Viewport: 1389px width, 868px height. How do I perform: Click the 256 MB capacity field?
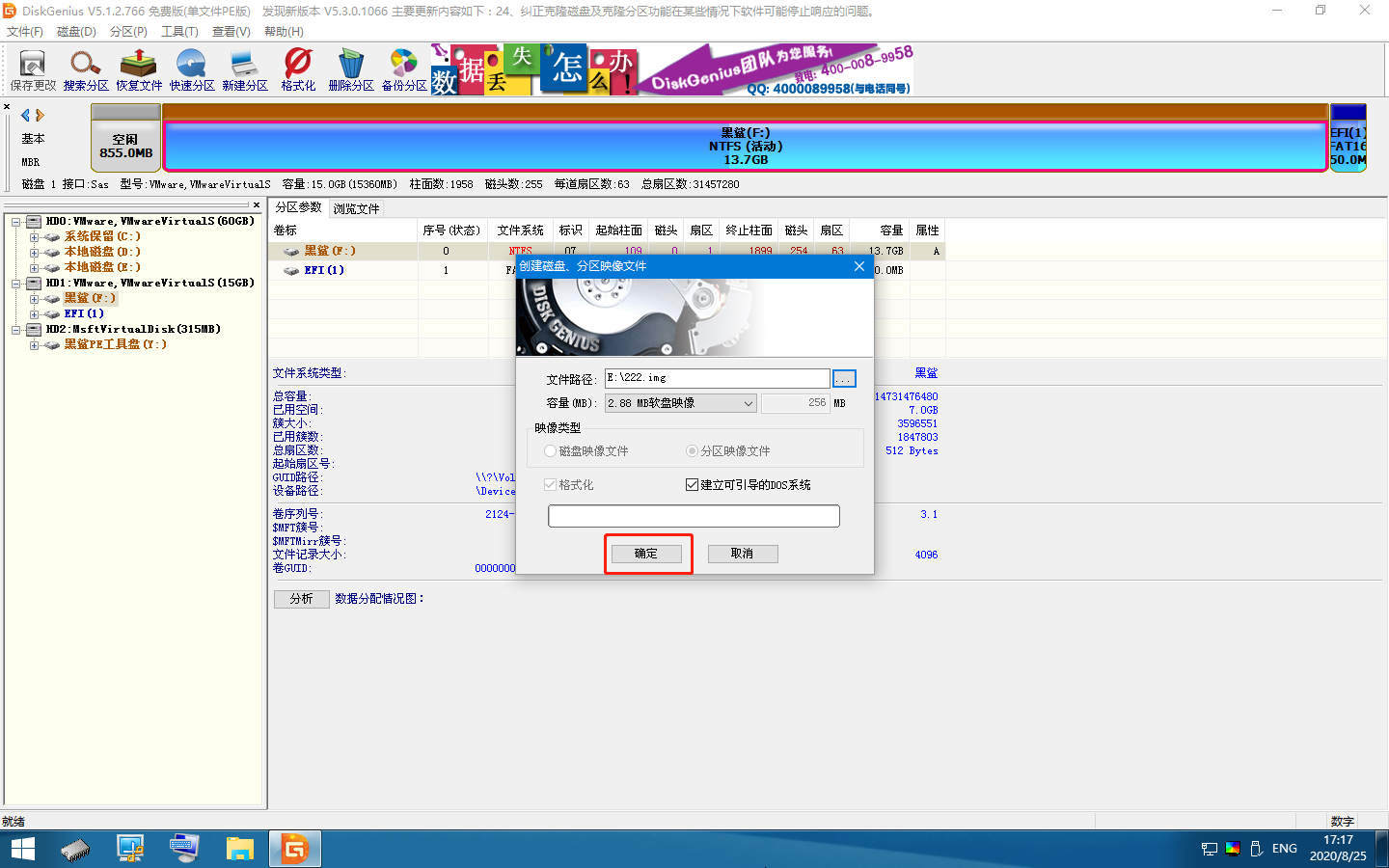click(x=796, y=403)
